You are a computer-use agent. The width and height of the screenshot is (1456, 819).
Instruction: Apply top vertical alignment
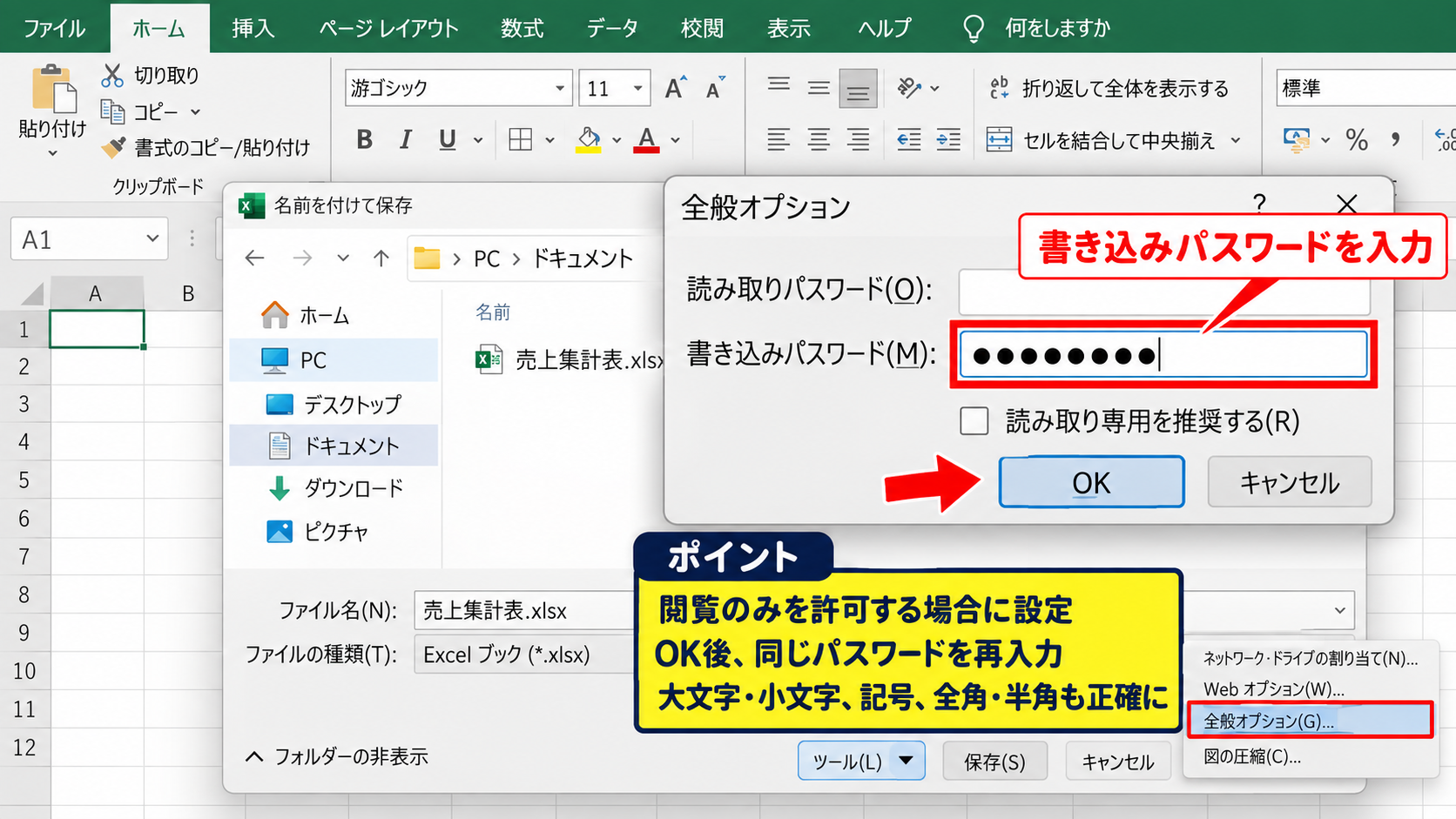[x=779, y=86]
